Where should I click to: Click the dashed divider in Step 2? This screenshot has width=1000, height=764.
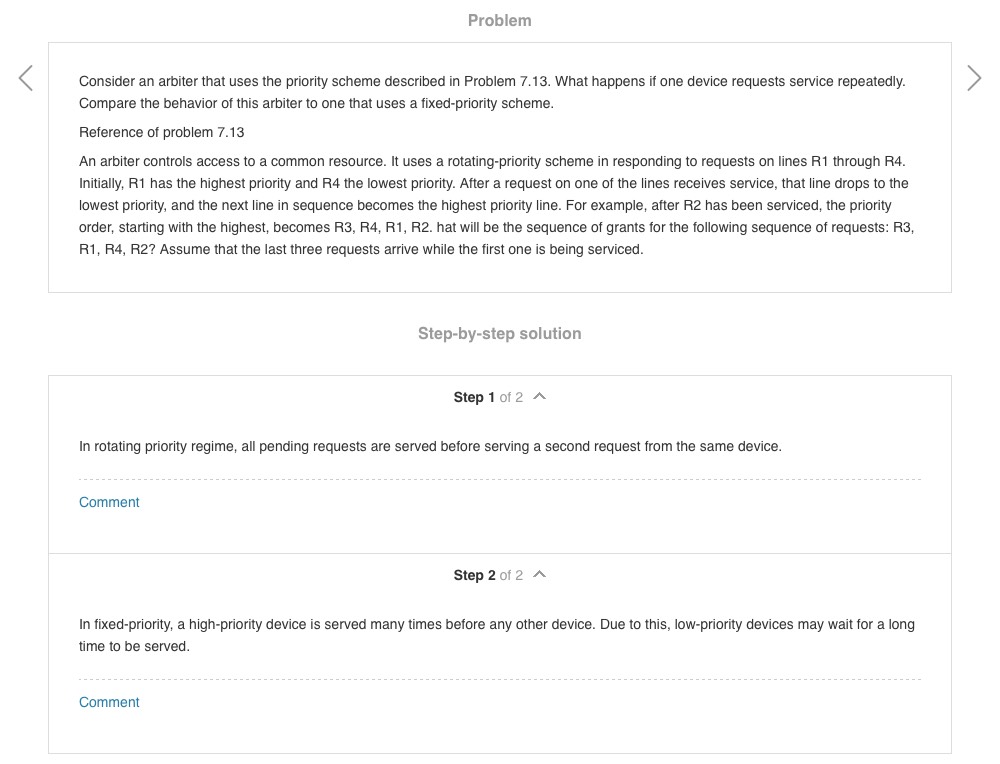pos(499,680)
